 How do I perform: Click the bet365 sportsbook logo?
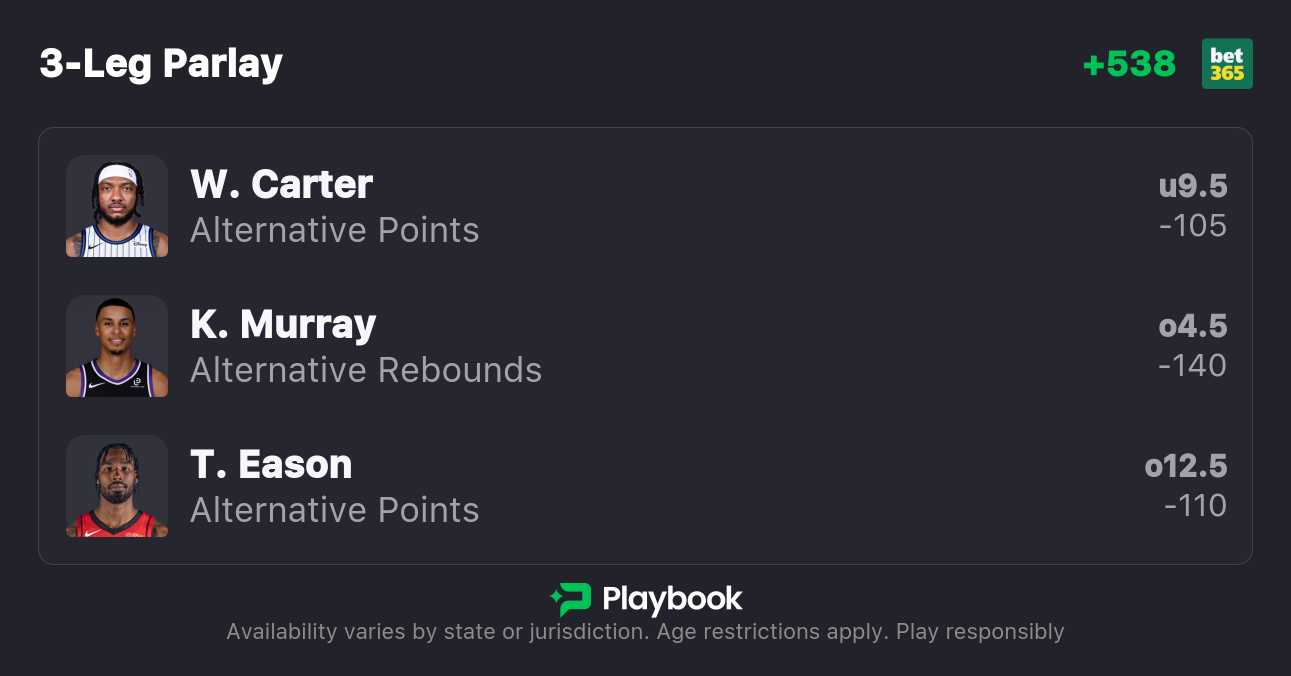click(x=1227, y=64)
